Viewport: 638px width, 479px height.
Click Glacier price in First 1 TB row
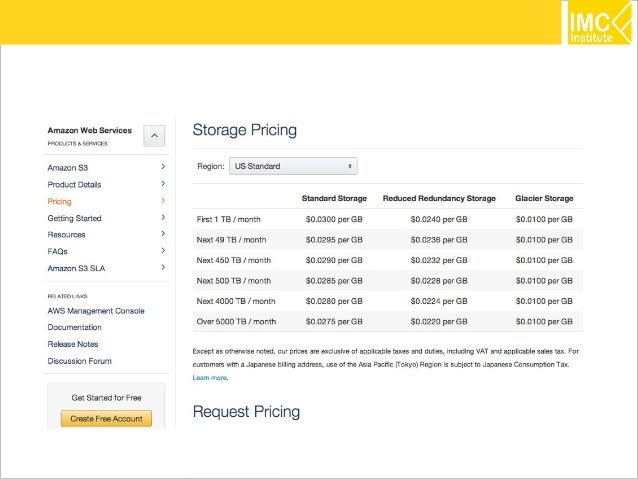click(x=544, y=219)
